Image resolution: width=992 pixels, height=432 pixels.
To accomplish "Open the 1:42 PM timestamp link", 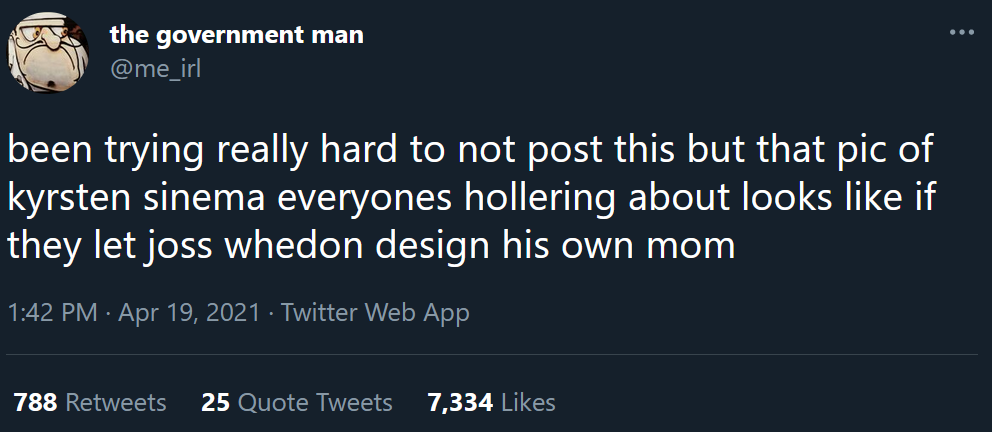I will 52,313.
